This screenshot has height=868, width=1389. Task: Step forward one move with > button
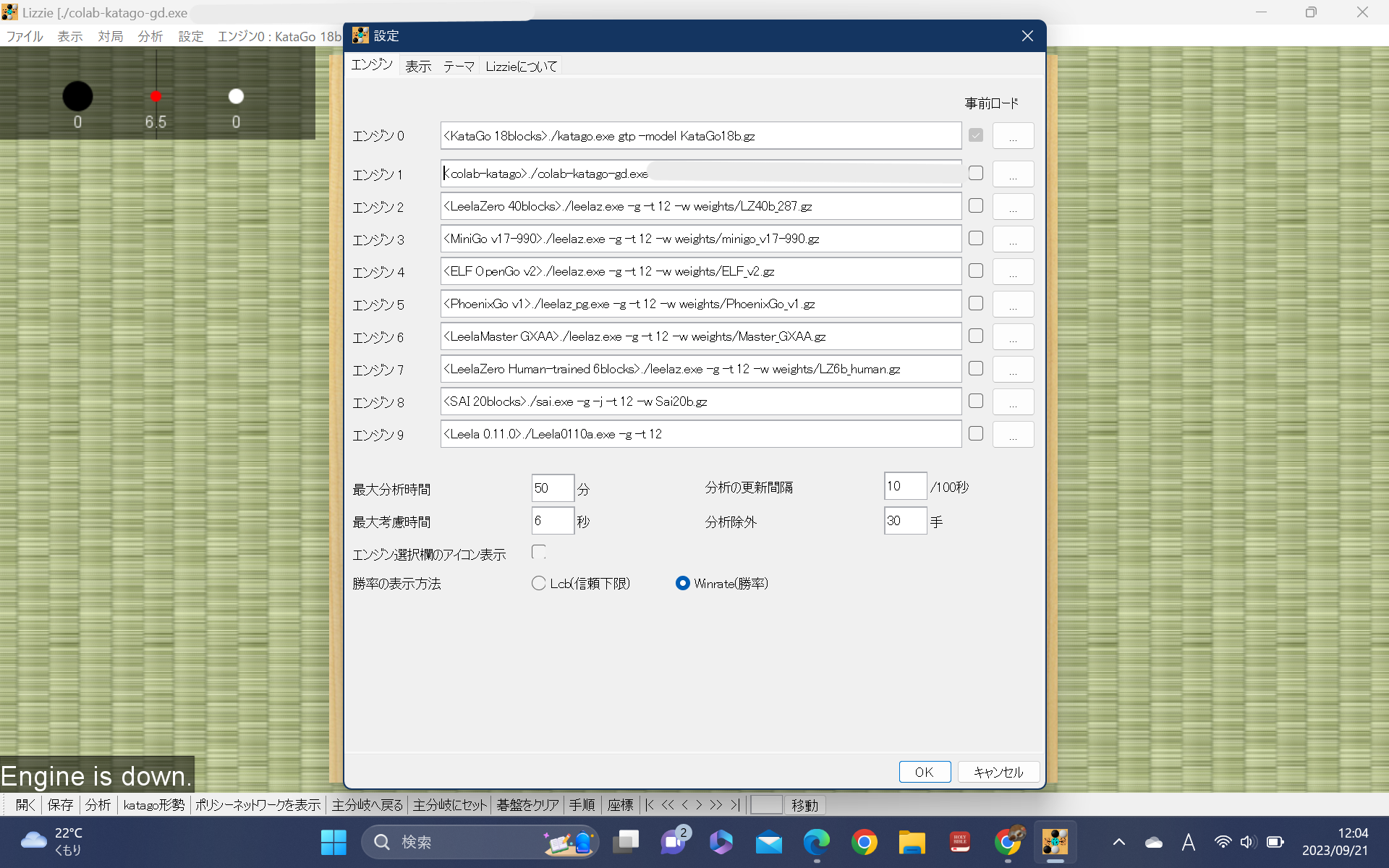coord(699,804)
